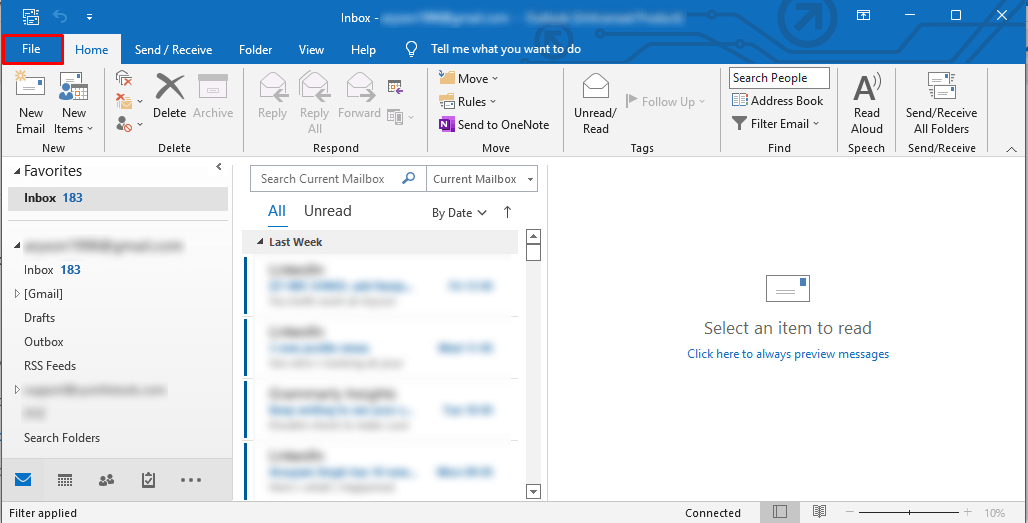The image size is (1028, 523).
Task: Create a New Email message
Action: point(30,102)
